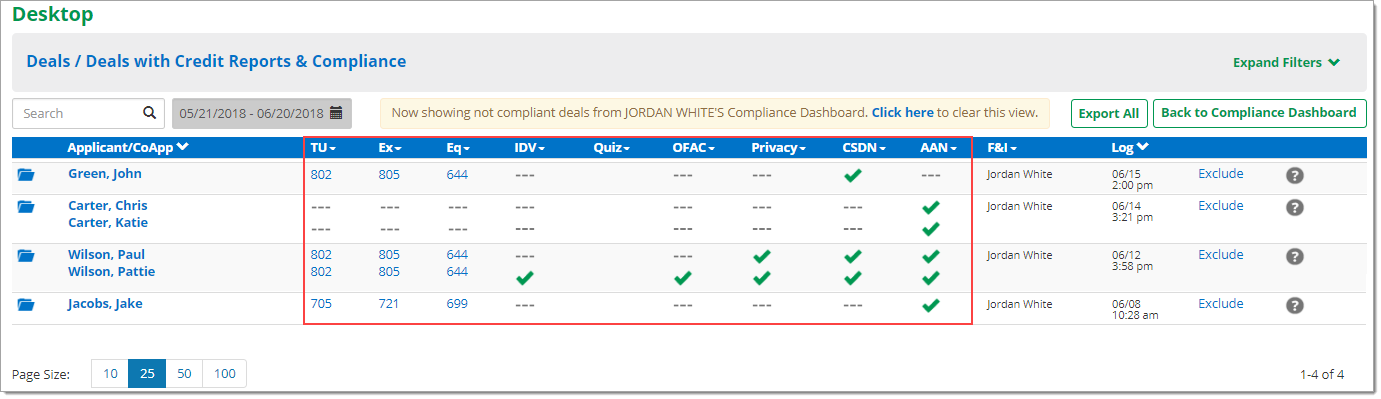Screen dimensions: 1381x399
Task: Exclude the Carter, Chris deal
Action: tap(1221, 206)
